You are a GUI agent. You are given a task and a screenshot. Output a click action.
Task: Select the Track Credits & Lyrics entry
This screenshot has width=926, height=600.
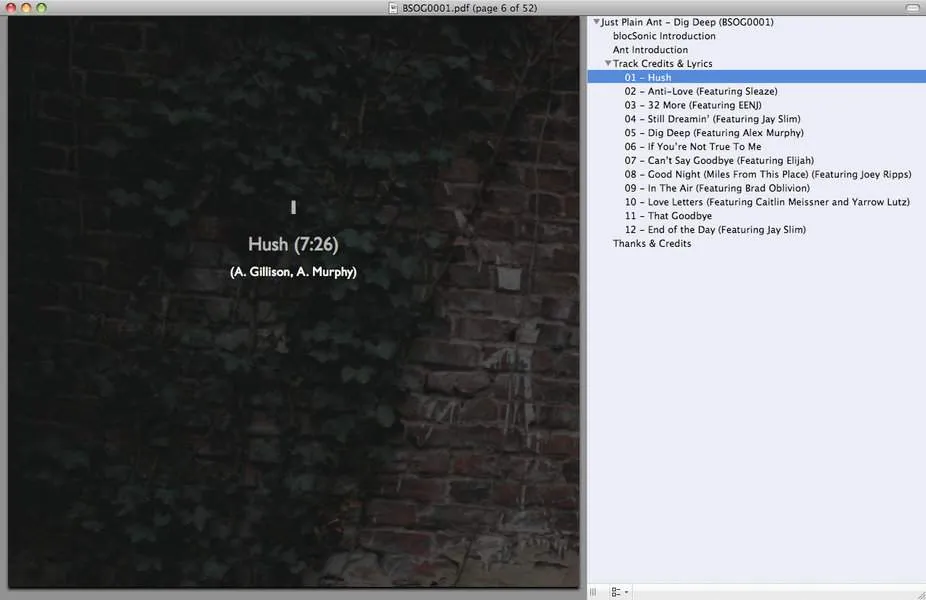[663, 64]
